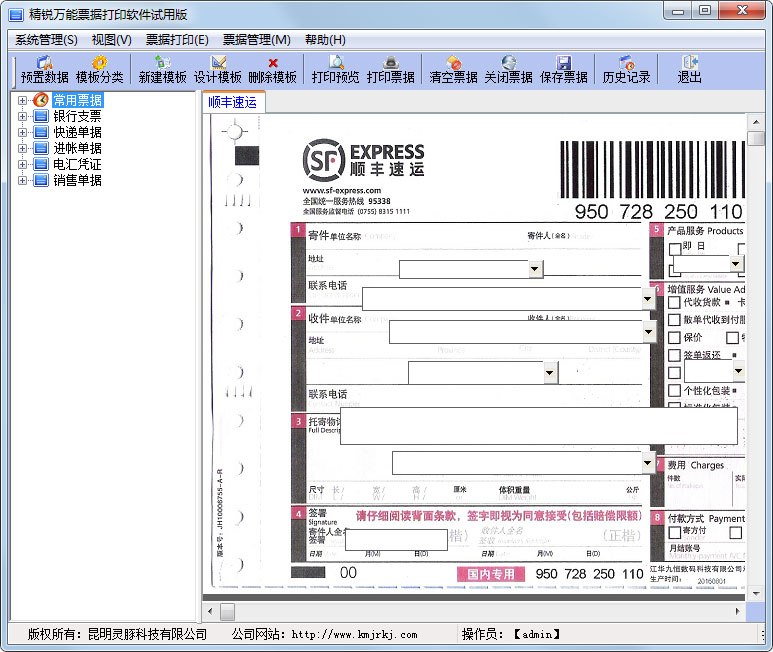Check the 散单代收到付 checkbox
This screenshot has height=652, width=773.
pyautogui.click(x=674, y=320)
